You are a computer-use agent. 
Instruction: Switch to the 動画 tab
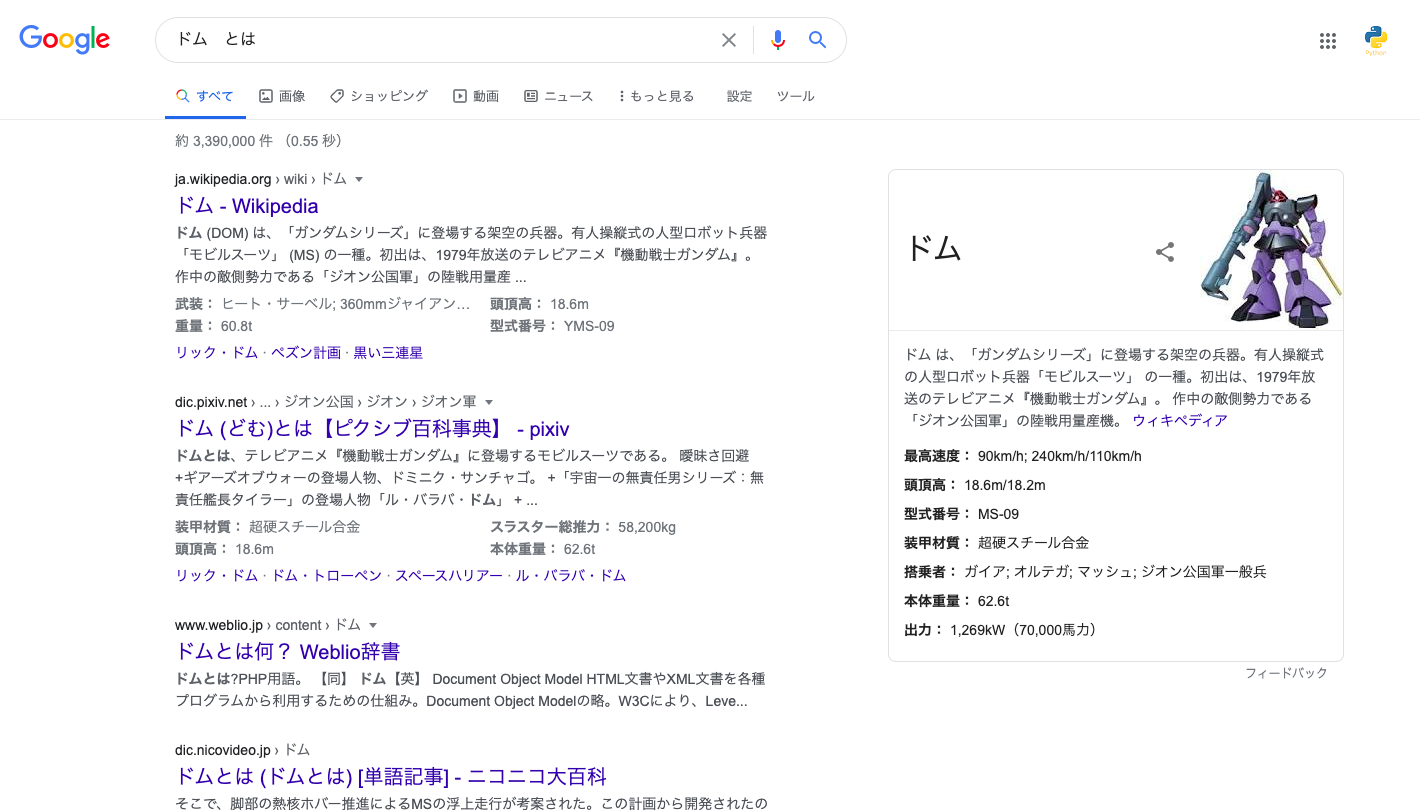(x=476, y=96)
